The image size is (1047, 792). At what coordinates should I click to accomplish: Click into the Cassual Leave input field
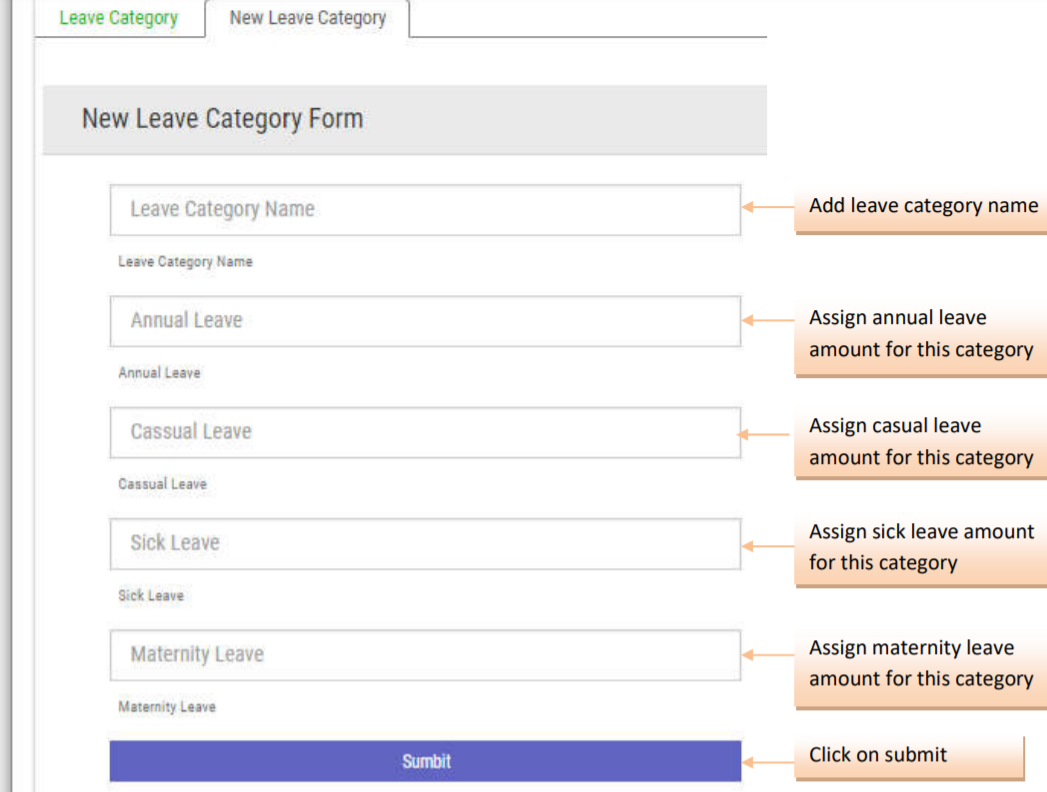tap(425, 432)
